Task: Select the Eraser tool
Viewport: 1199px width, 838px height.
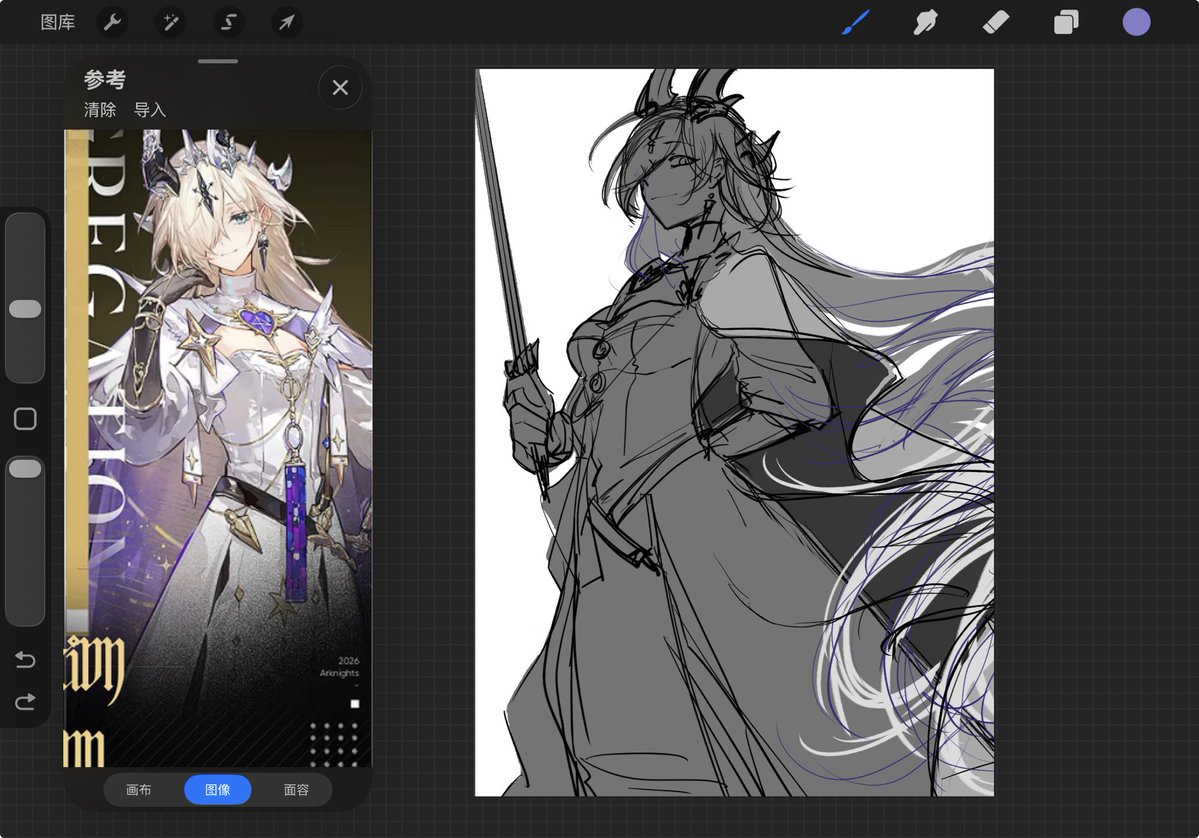Action: click(996, 22)
